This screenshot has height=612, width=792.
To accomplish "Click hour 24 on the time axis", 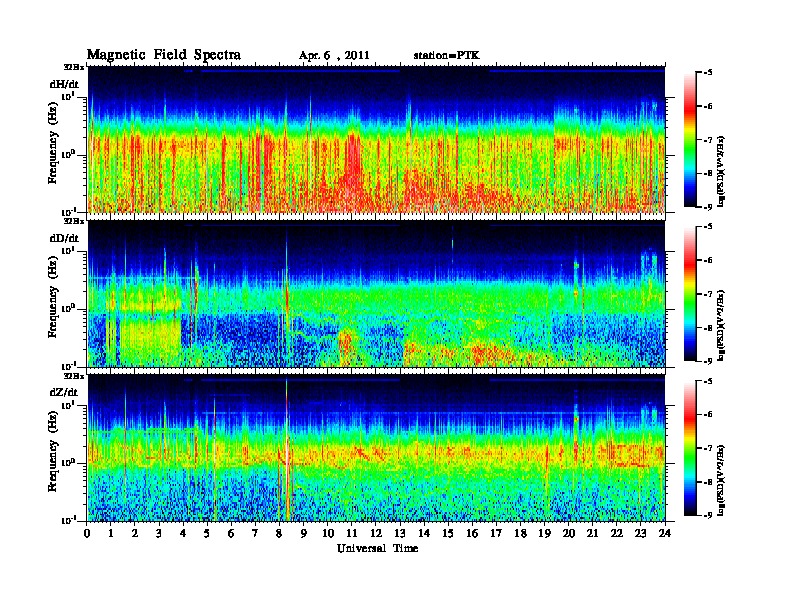I will [x=665, y=533].
